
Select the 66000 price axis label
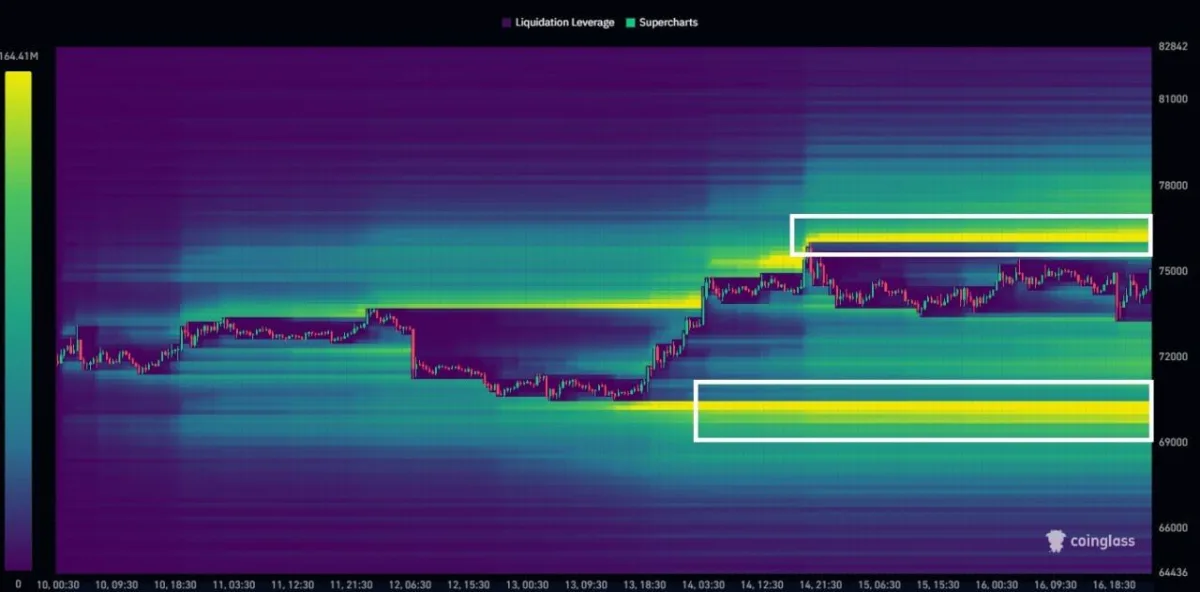pos(1174,527)
